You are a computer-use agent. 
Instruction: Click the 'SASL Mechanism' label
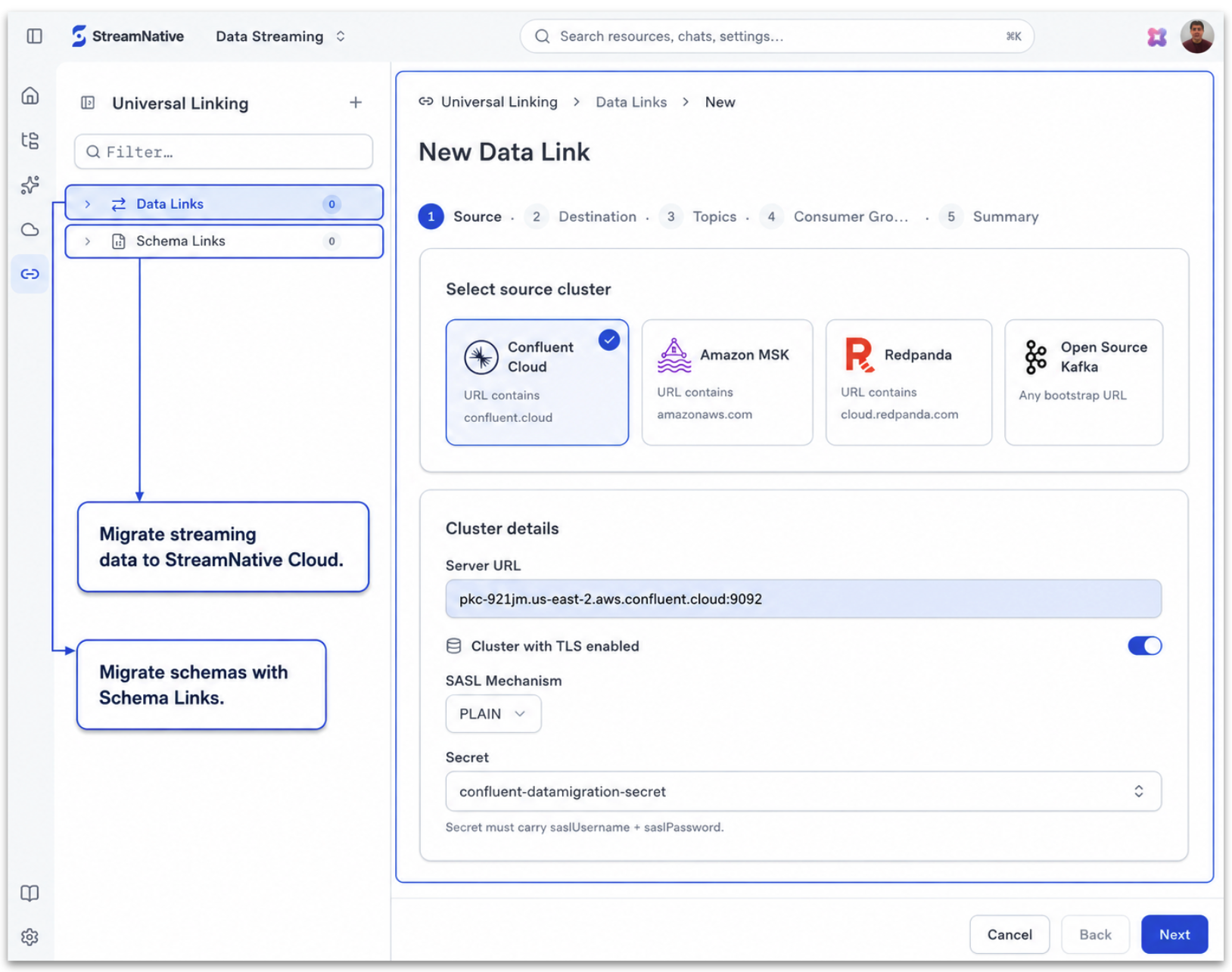(x=504, y=681)
